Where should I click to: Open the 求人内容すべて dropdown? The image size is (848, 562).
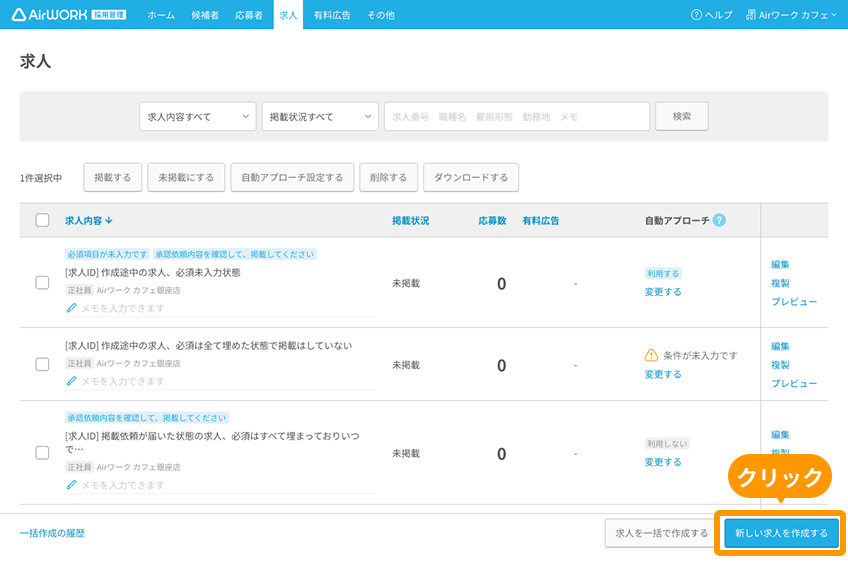click(197, 116)
